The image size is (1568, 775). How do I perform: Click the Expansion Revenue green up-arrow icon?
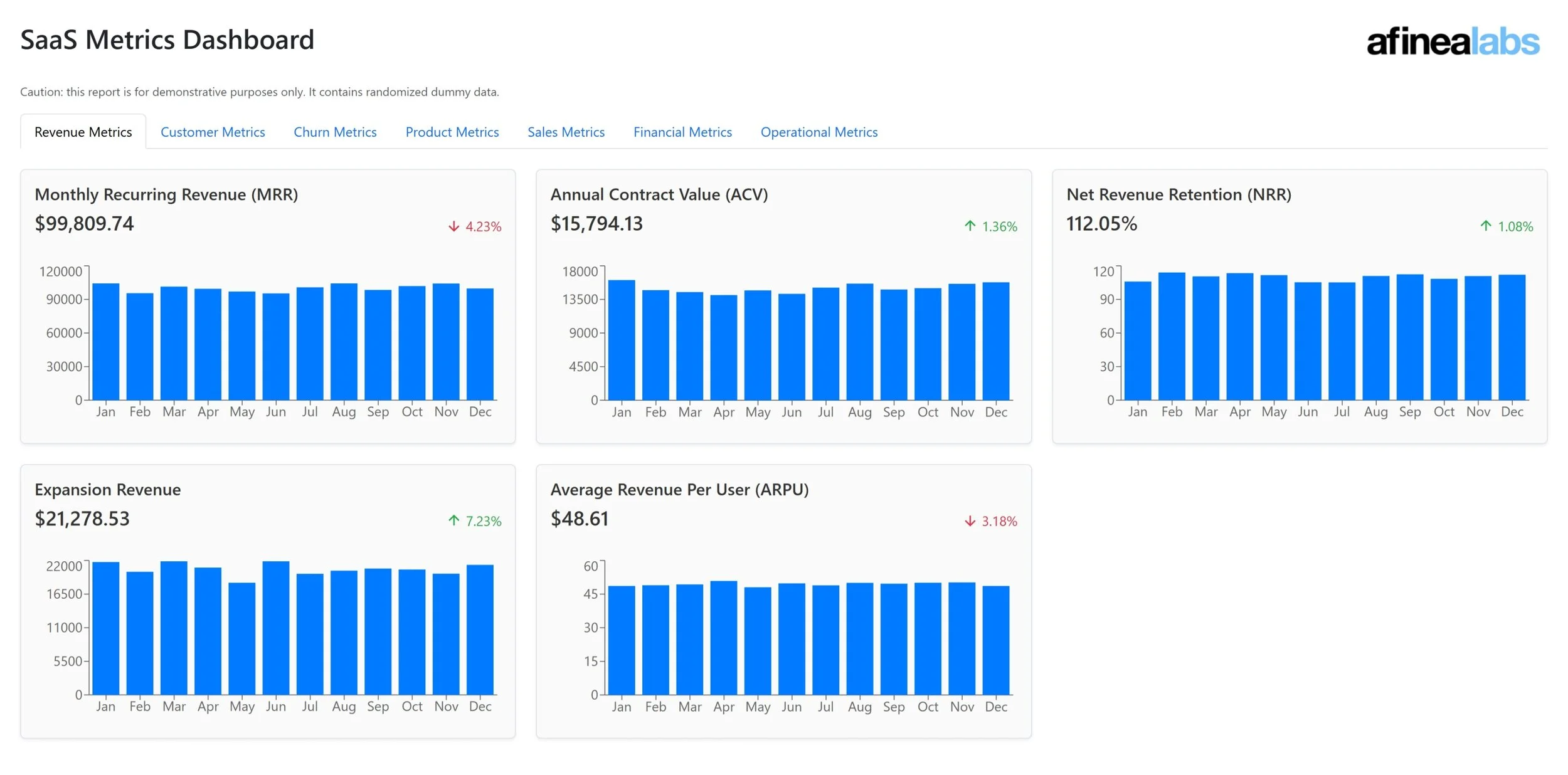pyautogui.click(x=453, y=520)
